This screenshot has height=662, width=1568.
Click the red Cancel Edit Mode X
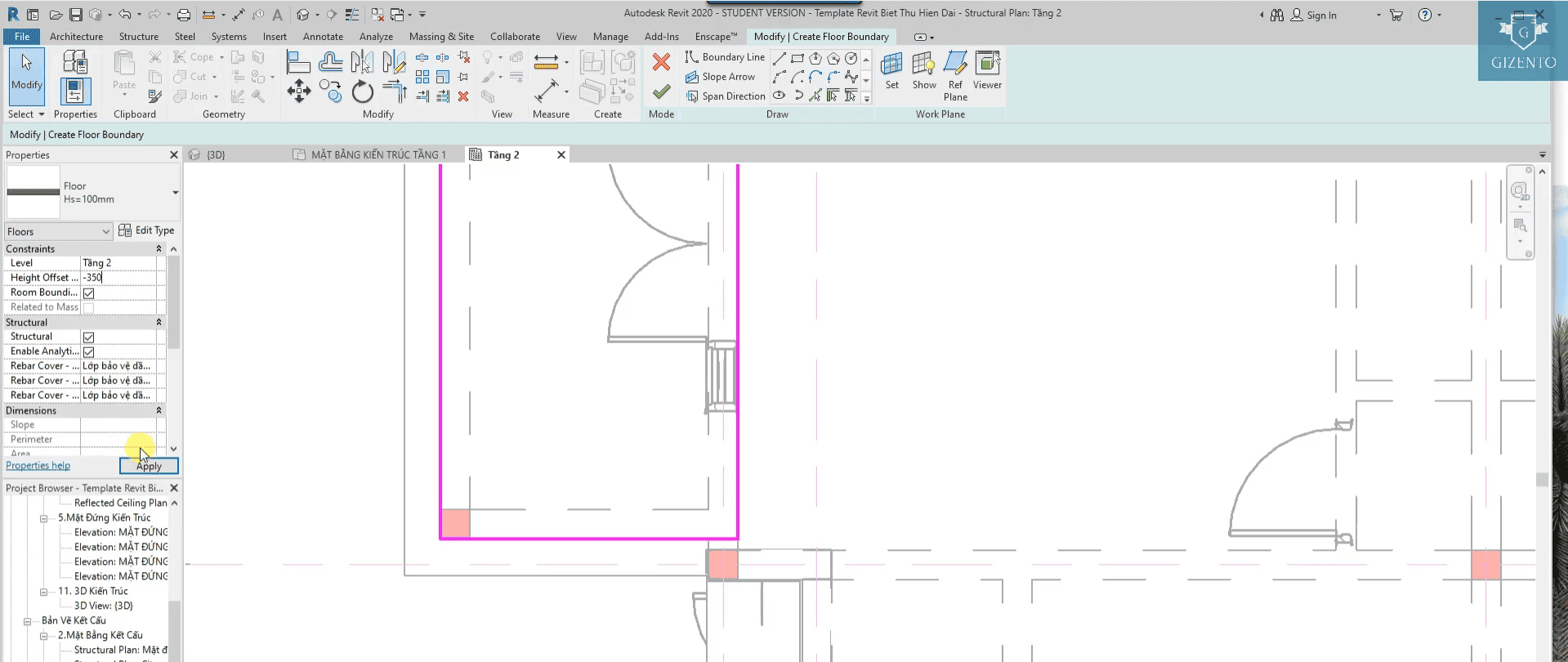tap(662, 61)
